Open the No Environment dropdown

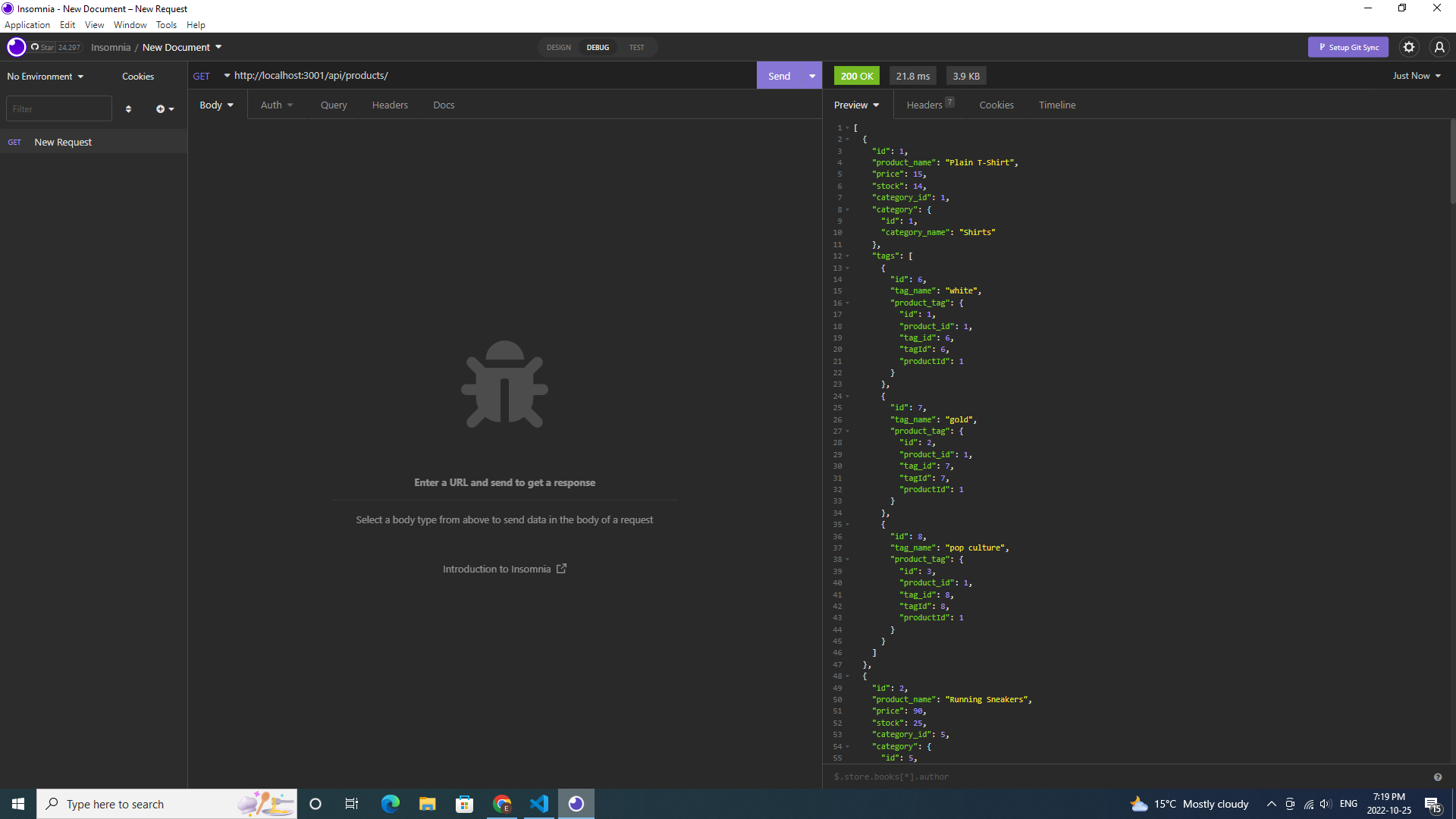coord(45,77)
